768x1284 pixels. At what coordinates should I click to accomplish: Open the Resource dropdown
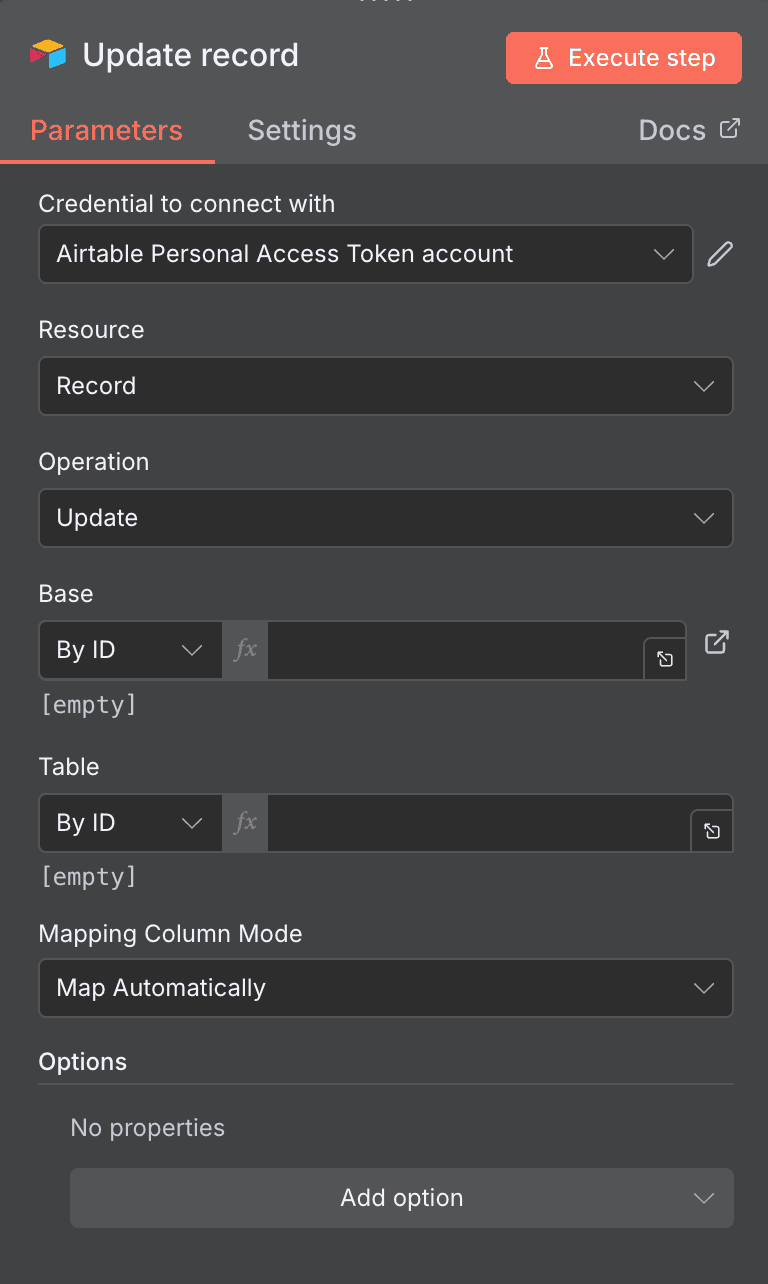385,386
